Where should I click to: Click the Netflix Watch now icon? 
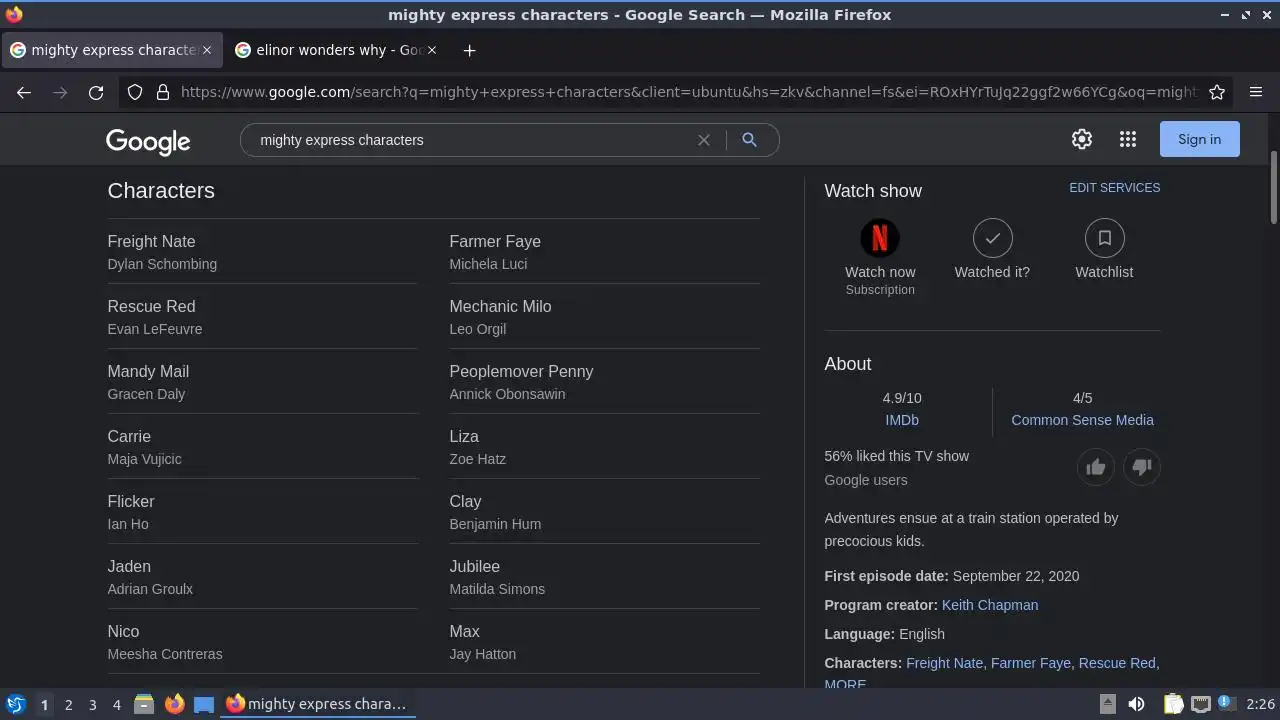[x=880, y=238]
